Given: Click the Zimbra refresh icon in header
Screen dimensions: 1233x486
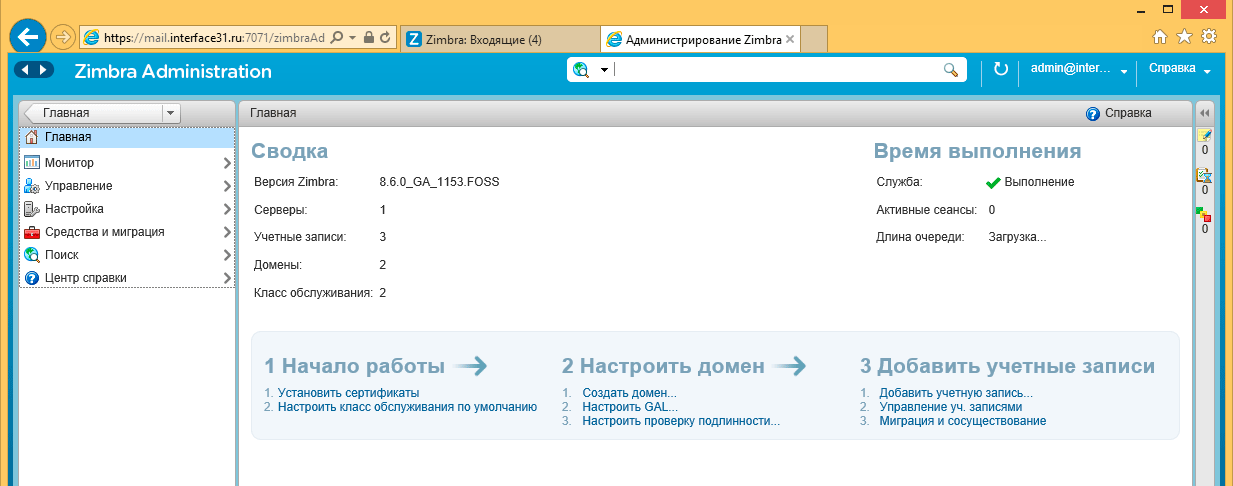Looking at the screenshot, I should [1001, 70].
